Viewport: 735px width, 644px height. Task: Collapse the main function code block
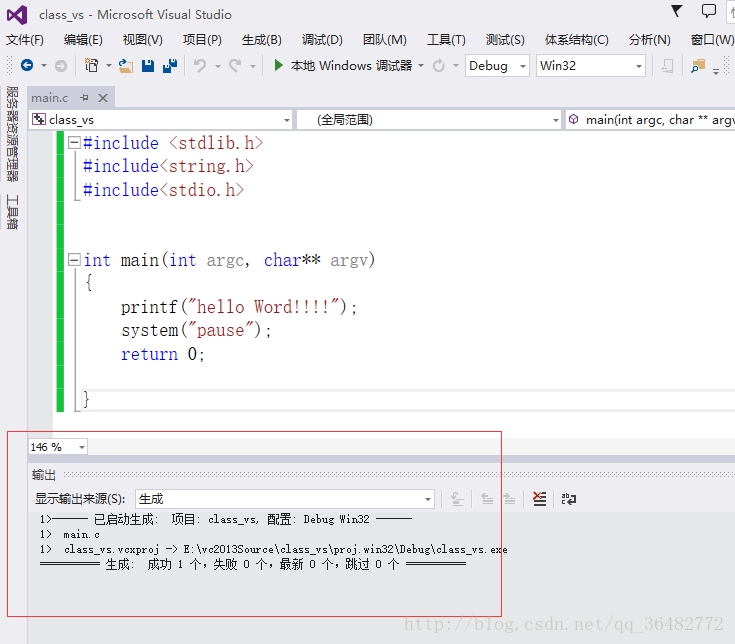74,260
